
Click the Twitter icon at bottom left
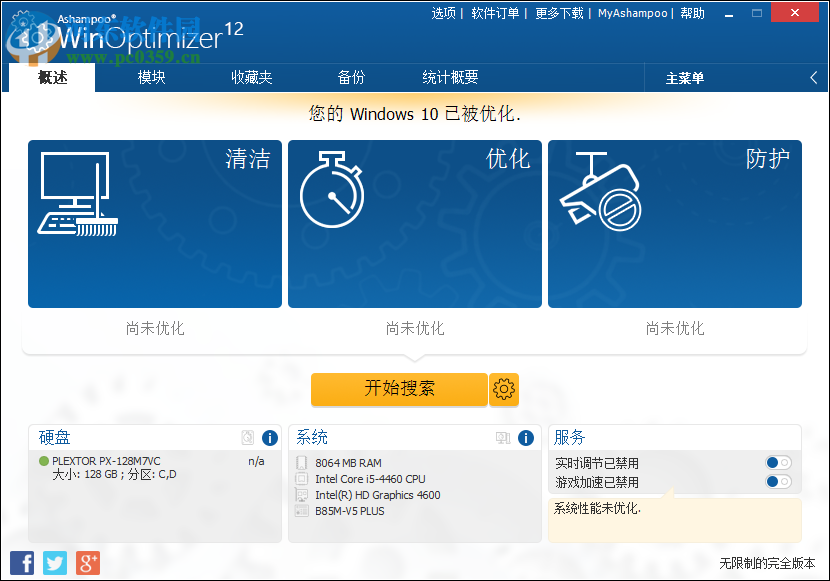click(x=54, y=563)
